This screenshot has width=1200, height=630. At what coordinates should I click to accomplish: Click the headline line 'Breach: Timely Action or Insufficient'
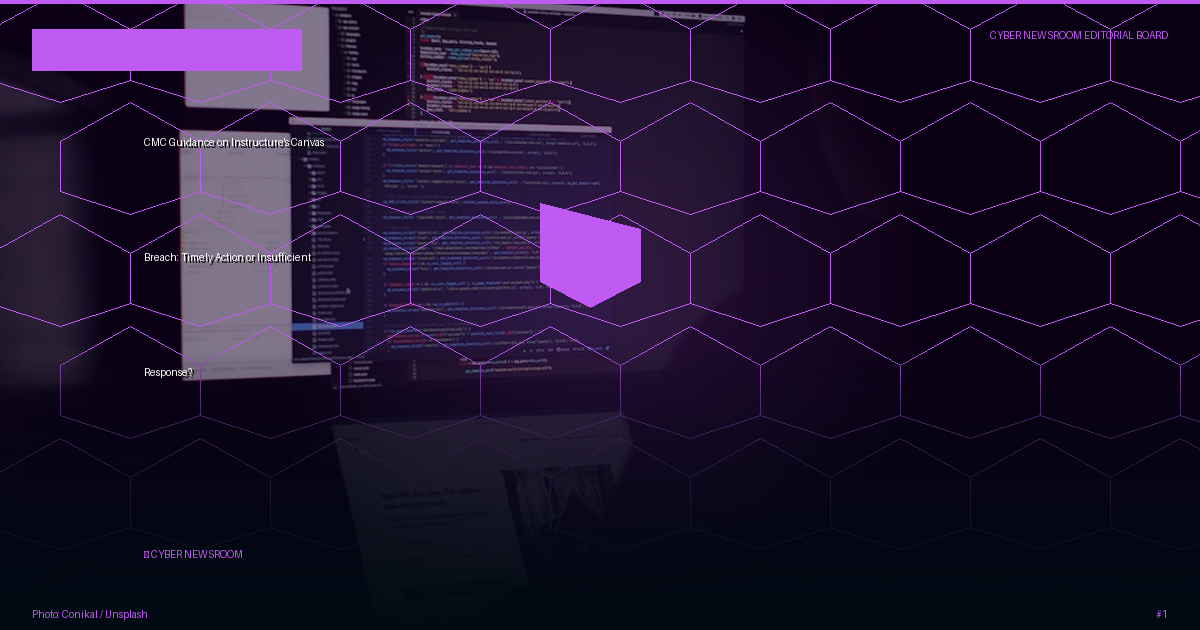coord(227,257)
